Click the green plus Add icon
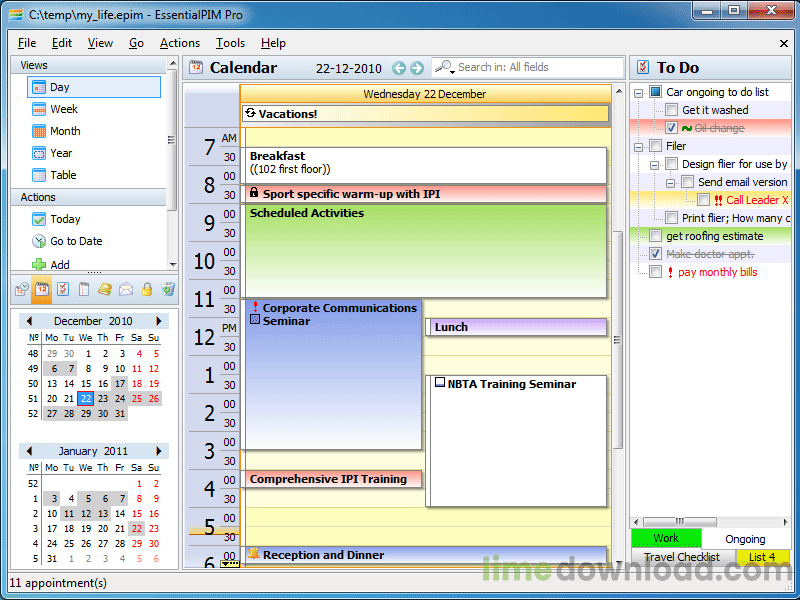800x600 pixels. [39, 264]
